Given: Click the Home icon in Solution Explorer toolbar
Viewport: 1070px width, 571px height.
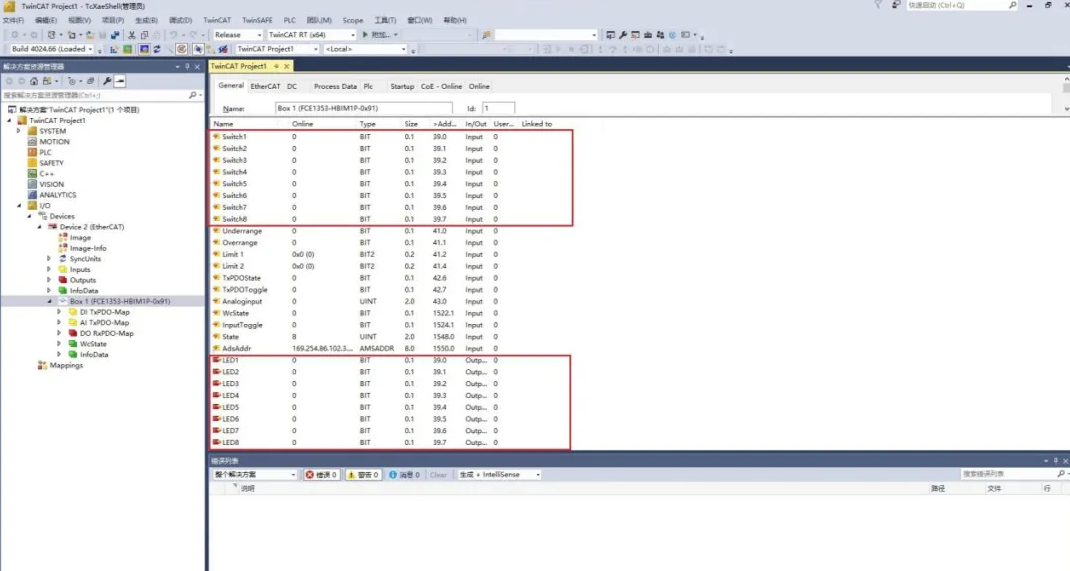Looking at the screenshot, I should (x=33, y=81).
